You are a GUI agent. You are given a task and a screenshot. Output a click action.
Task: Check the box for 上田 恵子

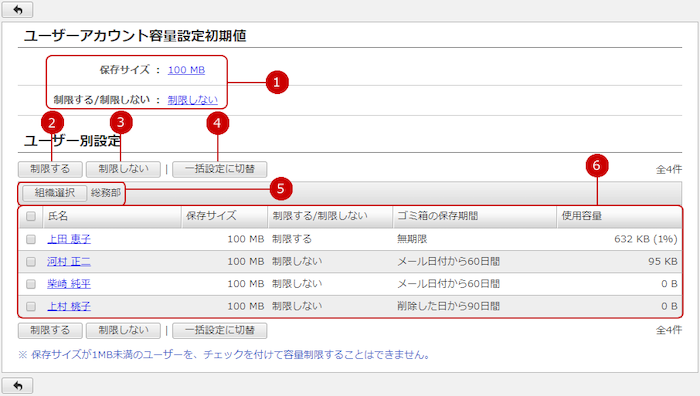[x=31, y=239]
